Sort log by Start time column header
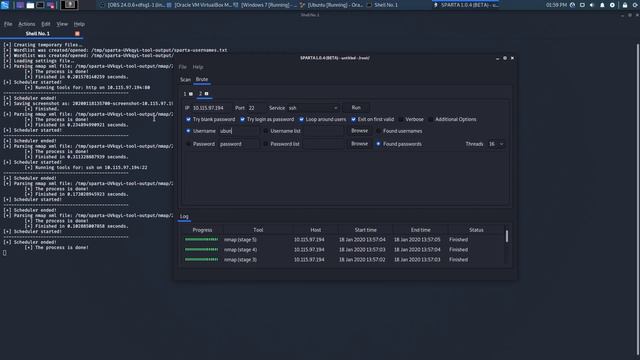Image resolution: width=640 pixels, height=360 pixels. point(365,230)
